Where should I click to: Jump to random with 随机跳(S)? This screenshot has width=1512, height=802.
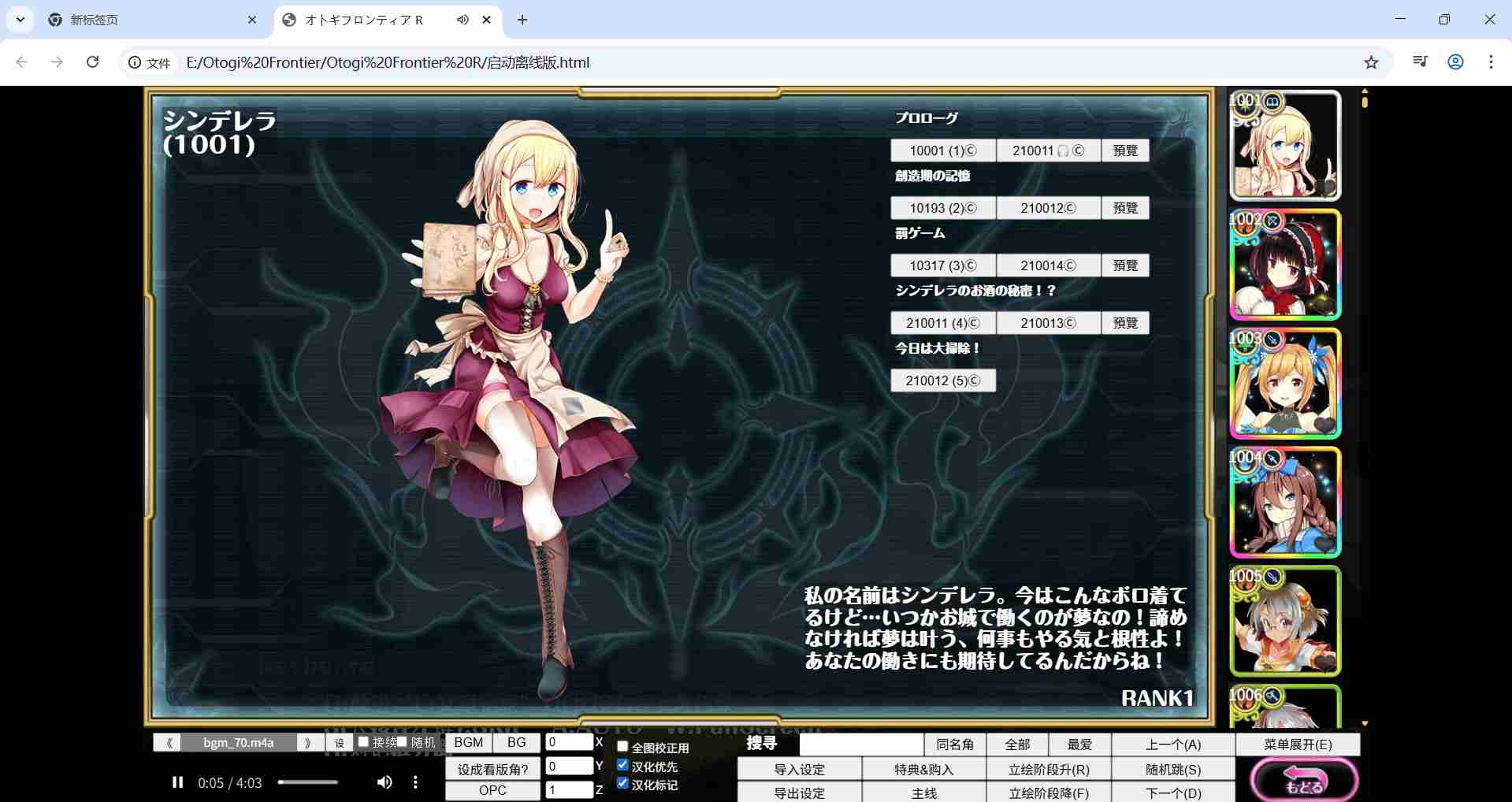tap(1173, 769)
